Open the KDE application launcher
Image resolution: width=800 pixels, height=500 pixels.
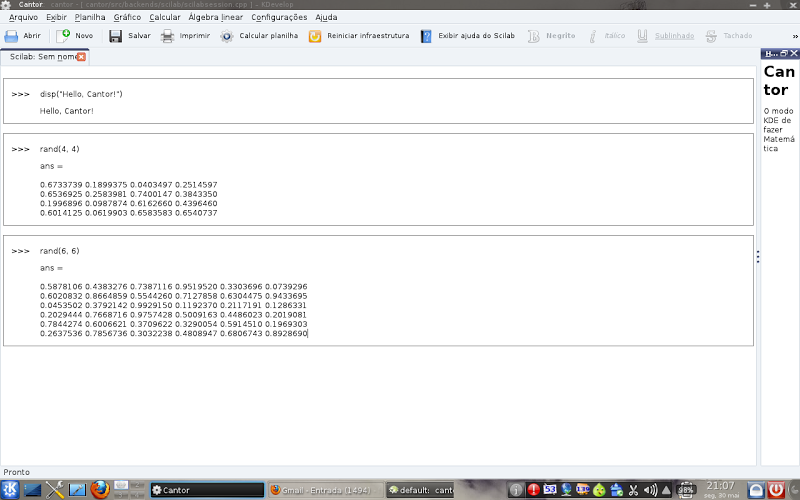click(x=10, y=490)
